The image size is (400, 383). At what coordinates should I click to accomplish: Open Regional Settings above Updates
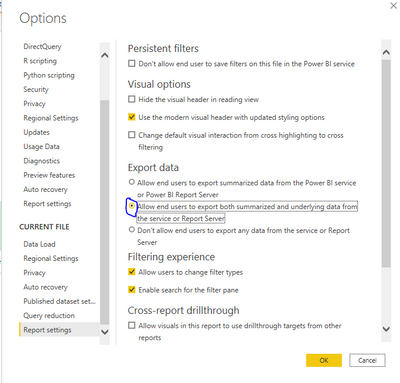tap(51, 118)
